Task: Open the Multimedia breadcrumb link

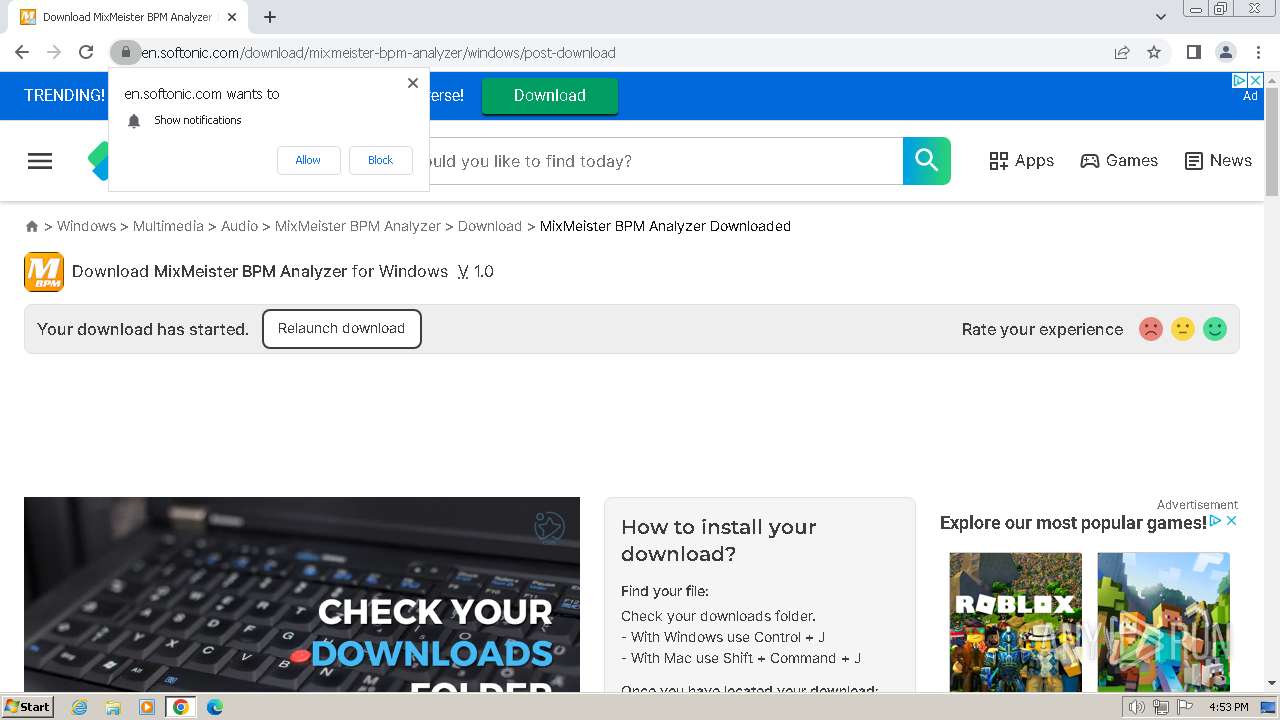Action: click(x=168, y=226)
